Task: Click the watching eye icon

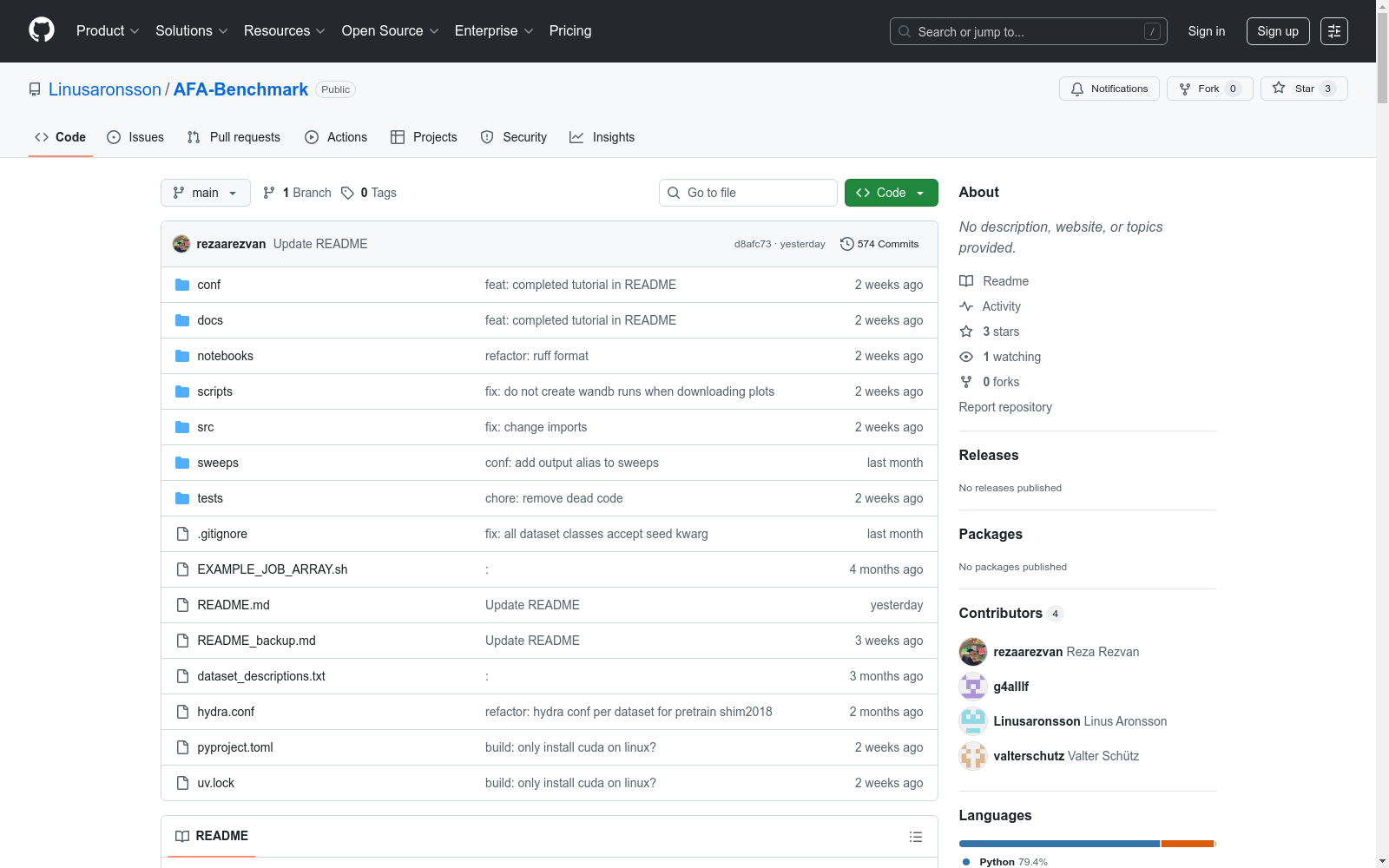Action: click(966, 357)
